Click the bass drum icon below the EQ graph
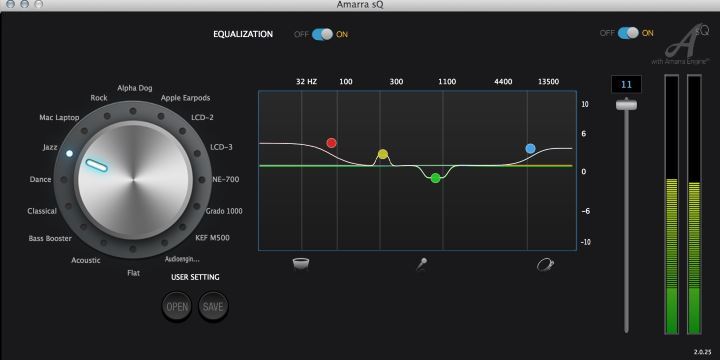 [x=301, y=264]
